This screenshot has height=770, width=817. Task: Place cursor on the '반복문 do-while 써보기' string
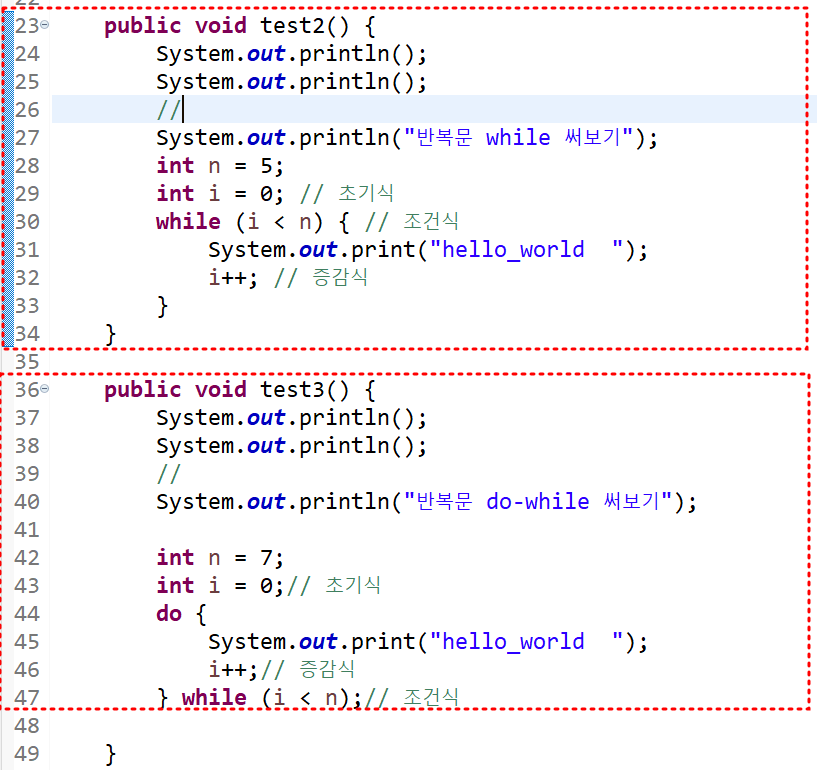coord(538,501)
